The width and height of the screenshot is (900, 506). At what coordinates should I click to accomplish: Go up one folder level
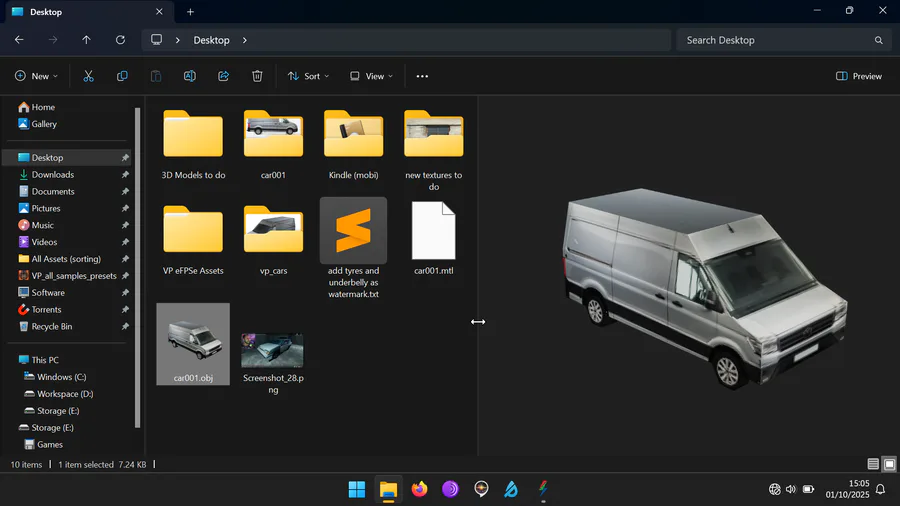86,40
